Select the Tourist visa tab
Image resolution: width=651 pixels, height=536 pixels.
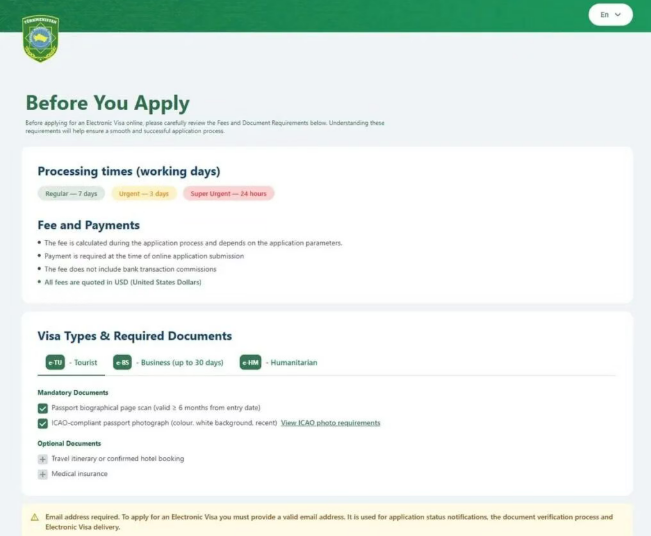tap(71, 363)
